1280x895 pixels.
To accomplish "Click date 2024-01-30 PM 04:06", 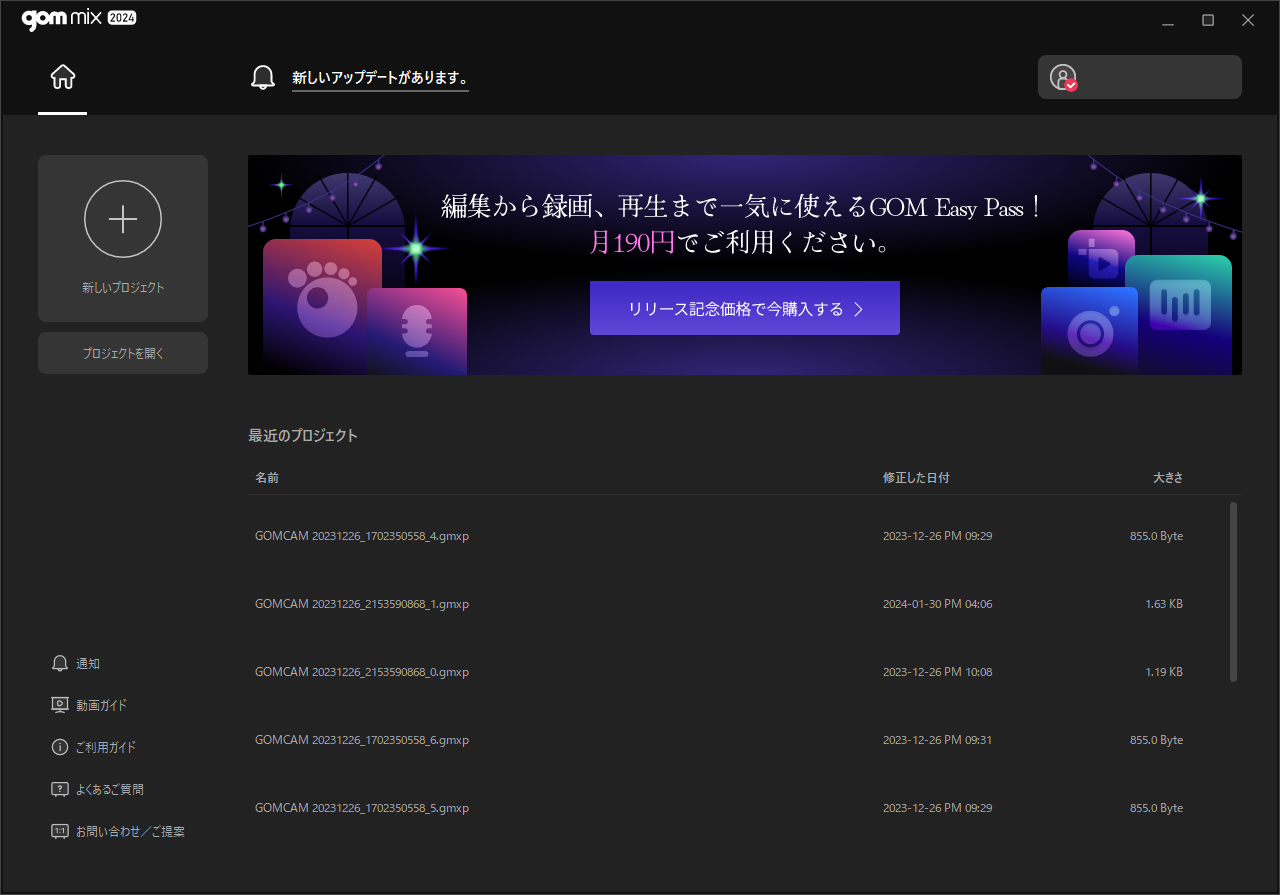I will tap(937, 604).
